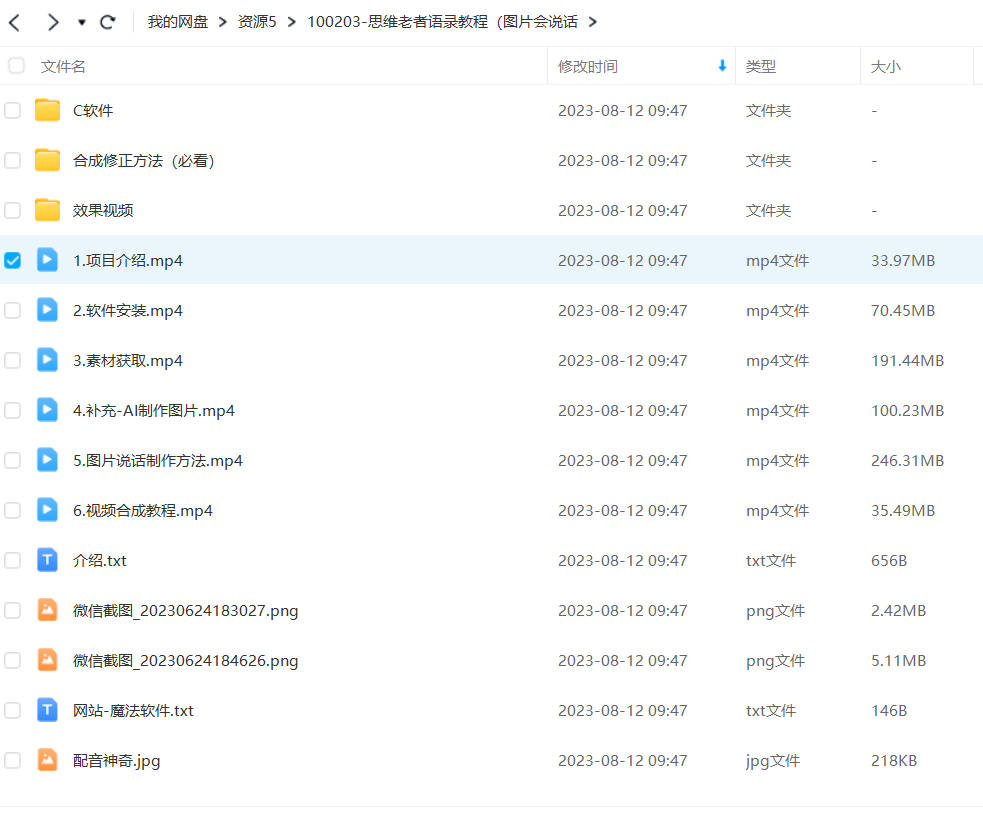Click the 合成修正方法 folder icon

[47, 160]
